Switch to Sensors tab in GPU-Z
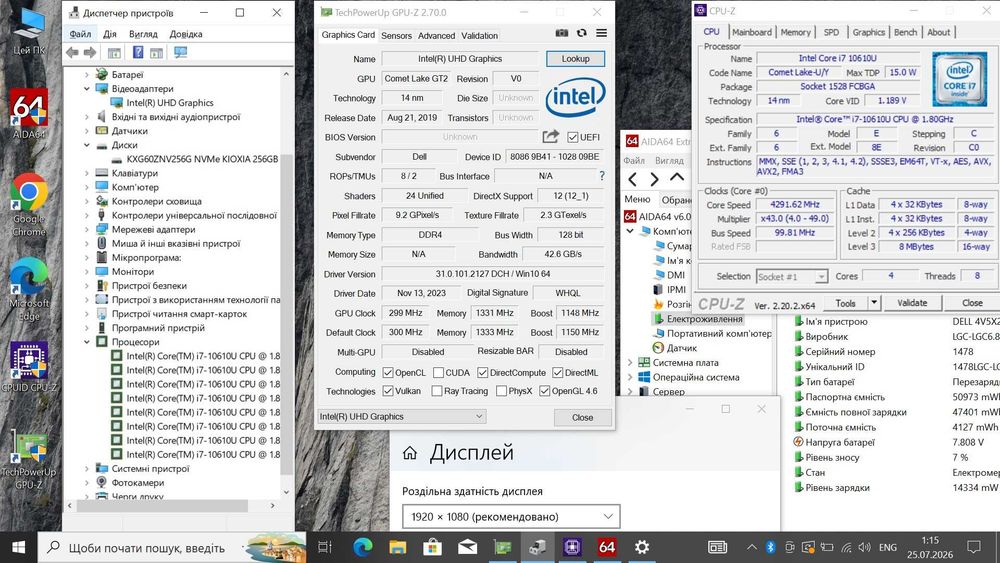The image size is (1000, 563). (396, 36)
